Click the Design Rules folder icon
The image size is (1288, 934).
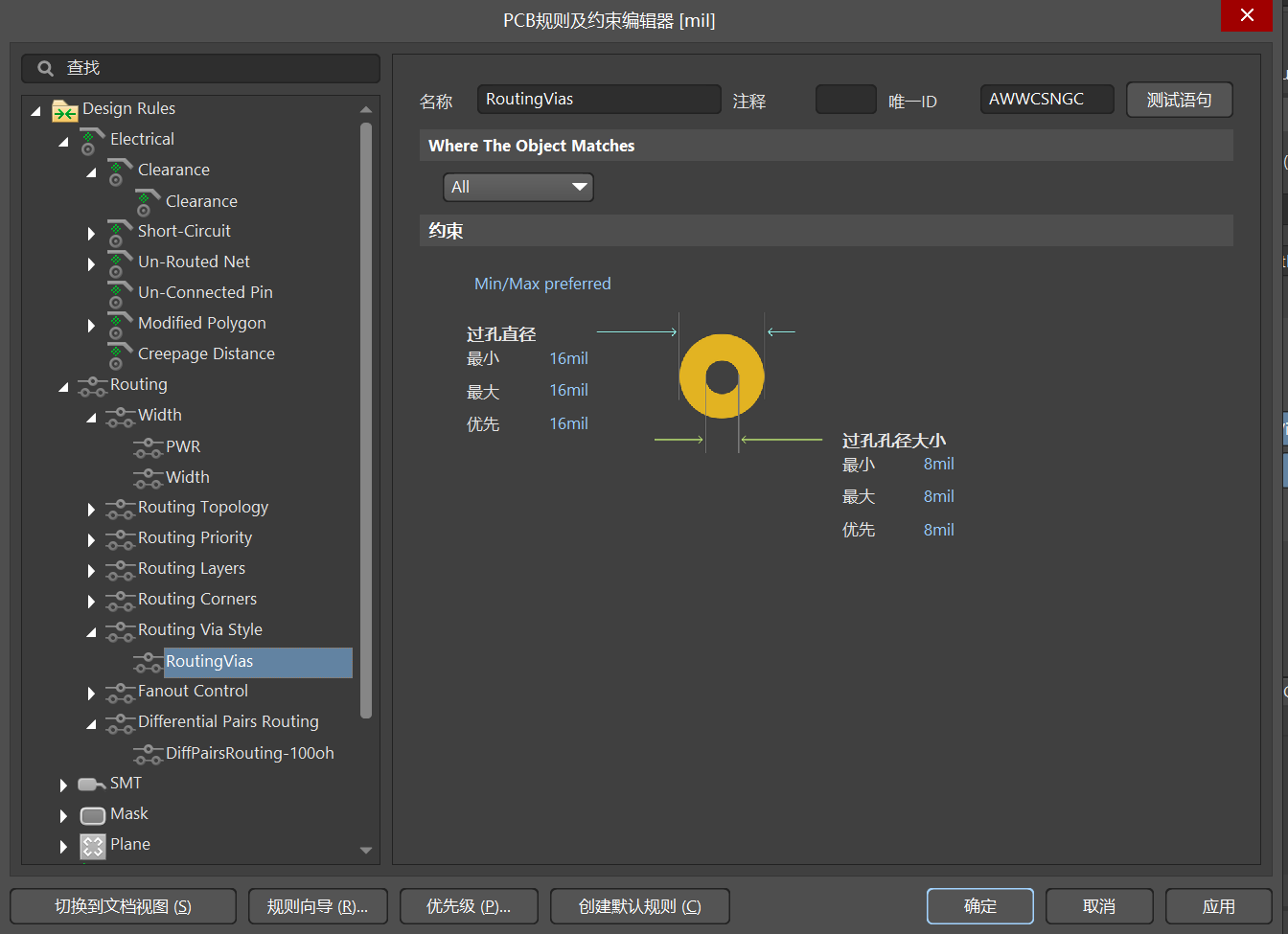click(x=65, y=110)
